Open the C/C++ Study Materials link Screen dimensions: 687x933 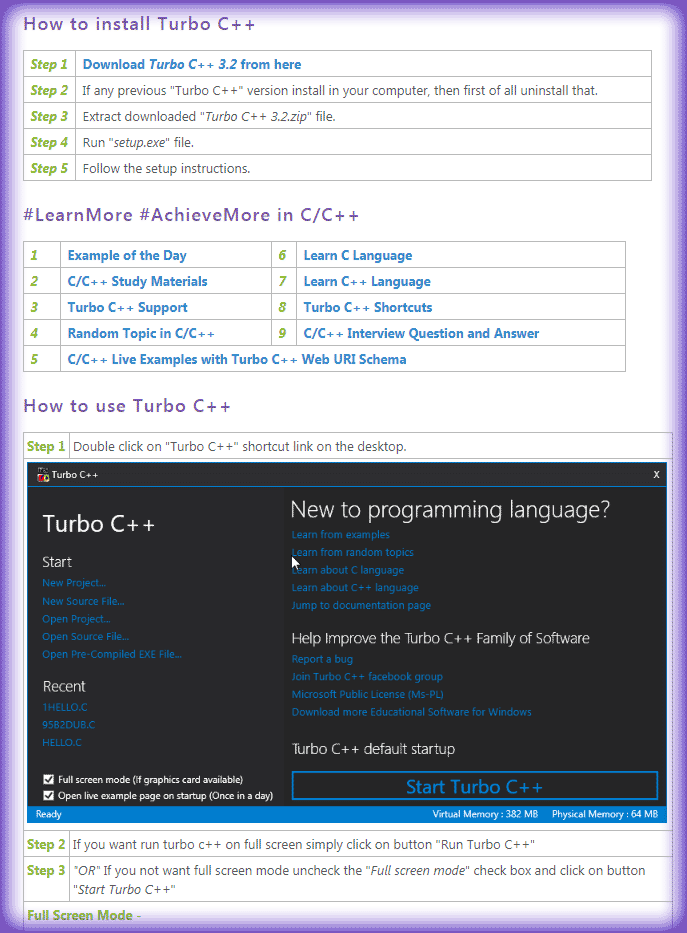click(x=137, y=281)
